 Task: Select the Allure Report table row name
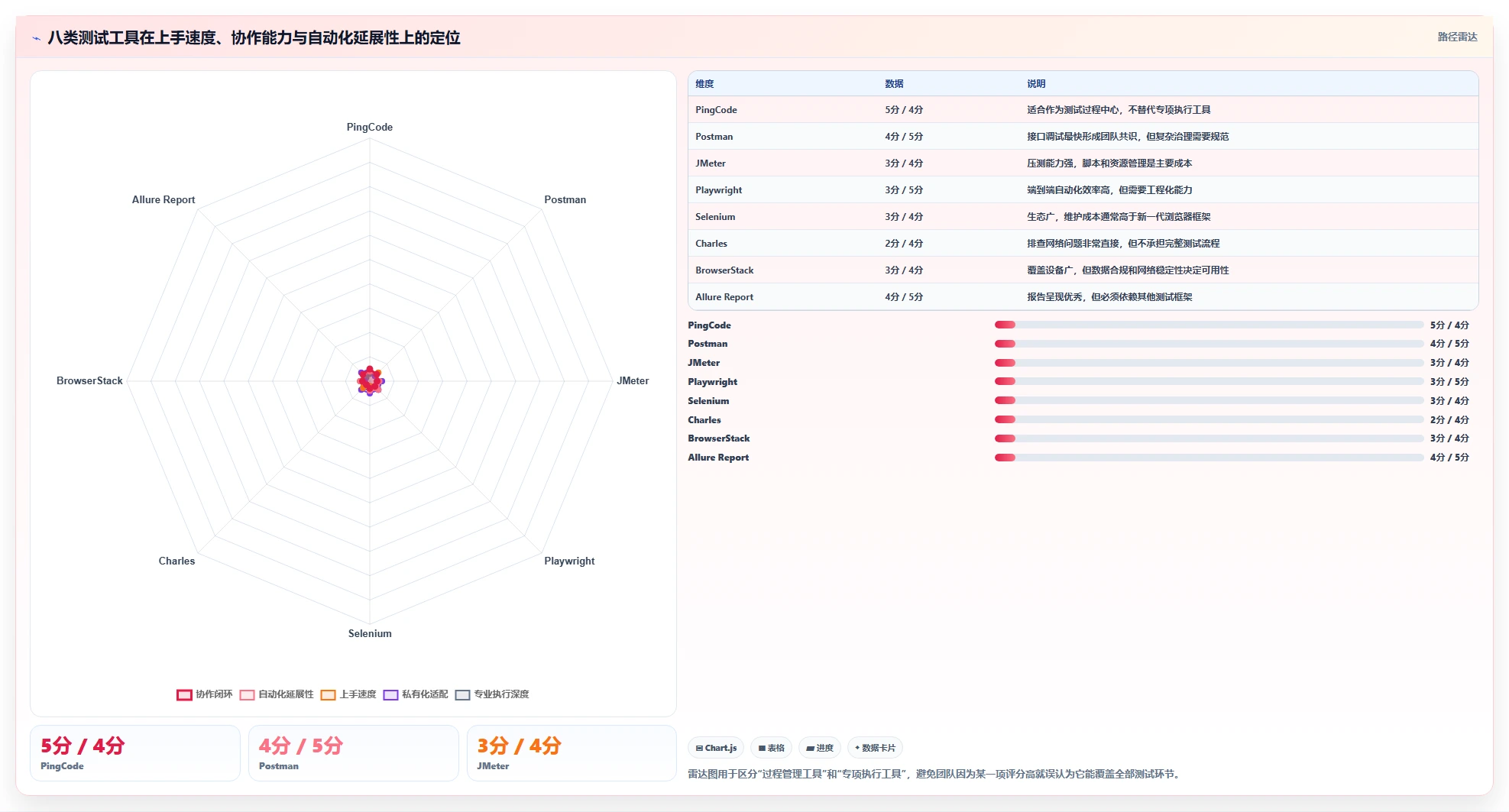pos(724,297)
